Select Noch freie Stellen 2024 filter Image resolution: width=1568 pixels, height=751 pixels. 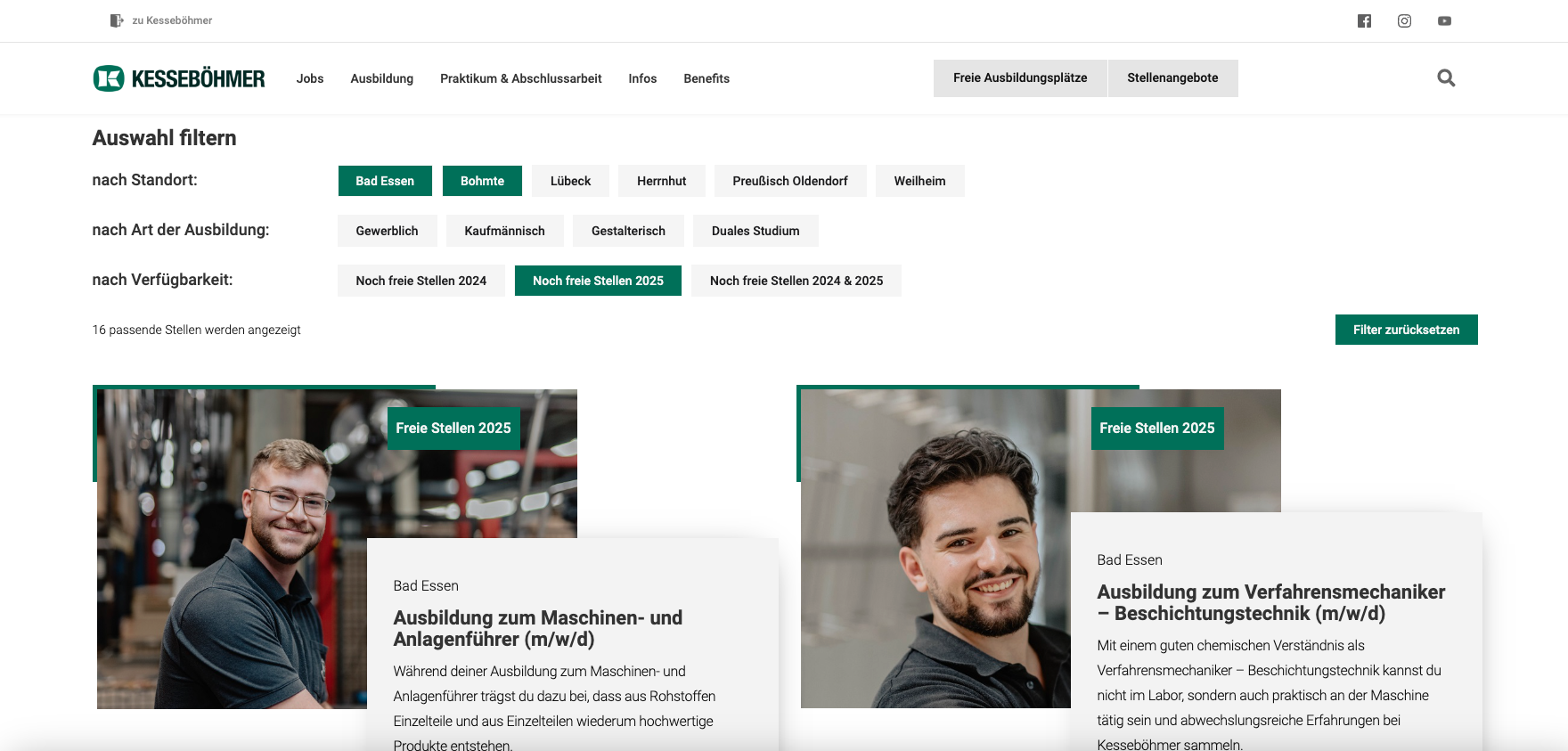pyautogui.click(x=421, y=281)
